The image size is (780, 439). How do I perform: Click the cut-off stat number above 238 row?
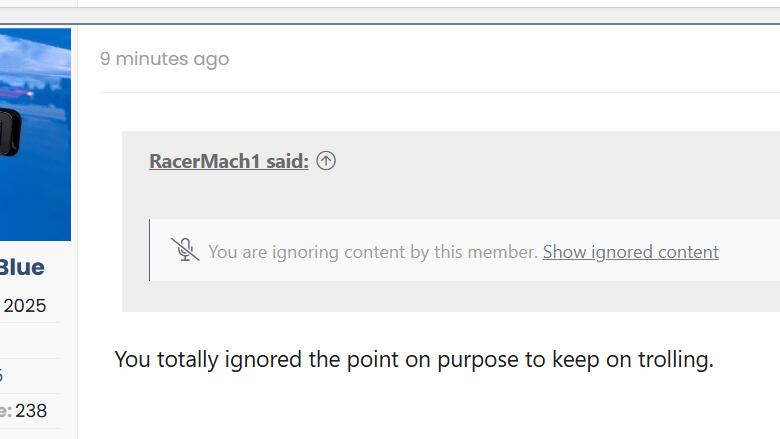coord(1,375)
